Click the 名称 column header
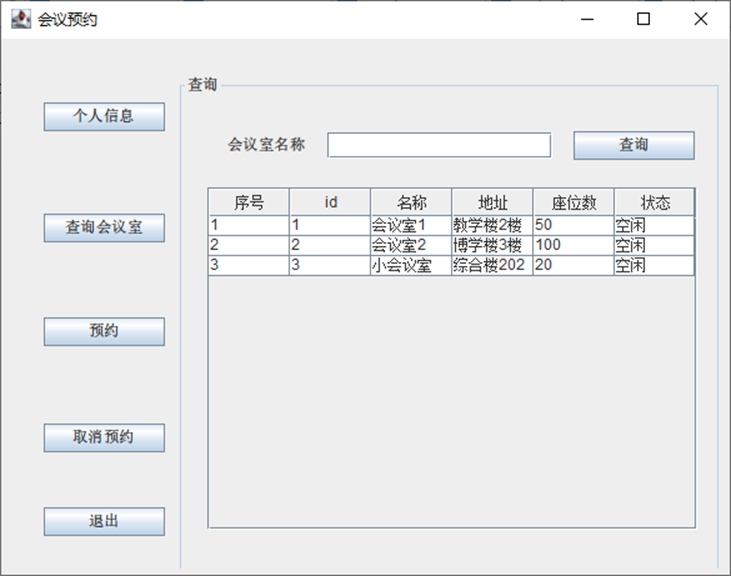This screenshot has width=731, height=576. click(x=411, y=202)
